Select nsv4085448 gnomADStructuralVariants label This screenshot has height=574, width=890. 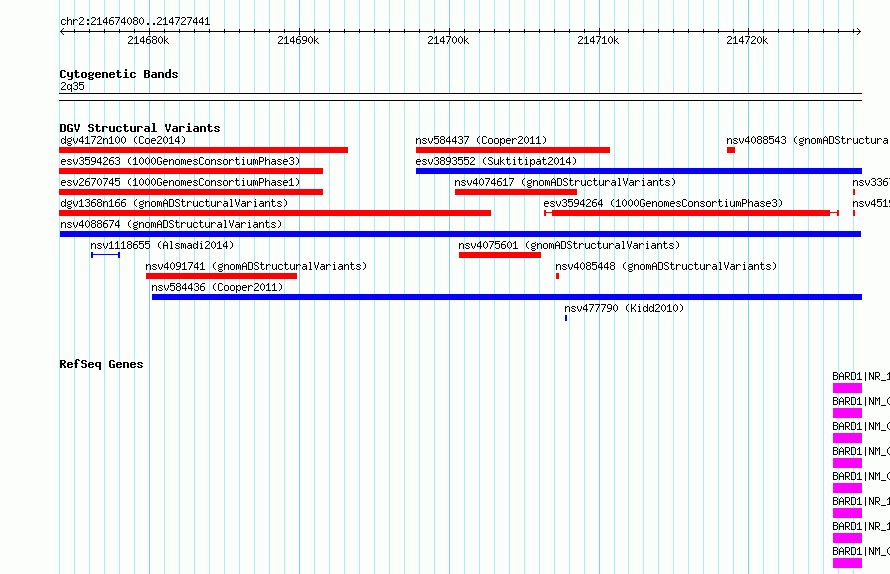(x=666, y=266)
